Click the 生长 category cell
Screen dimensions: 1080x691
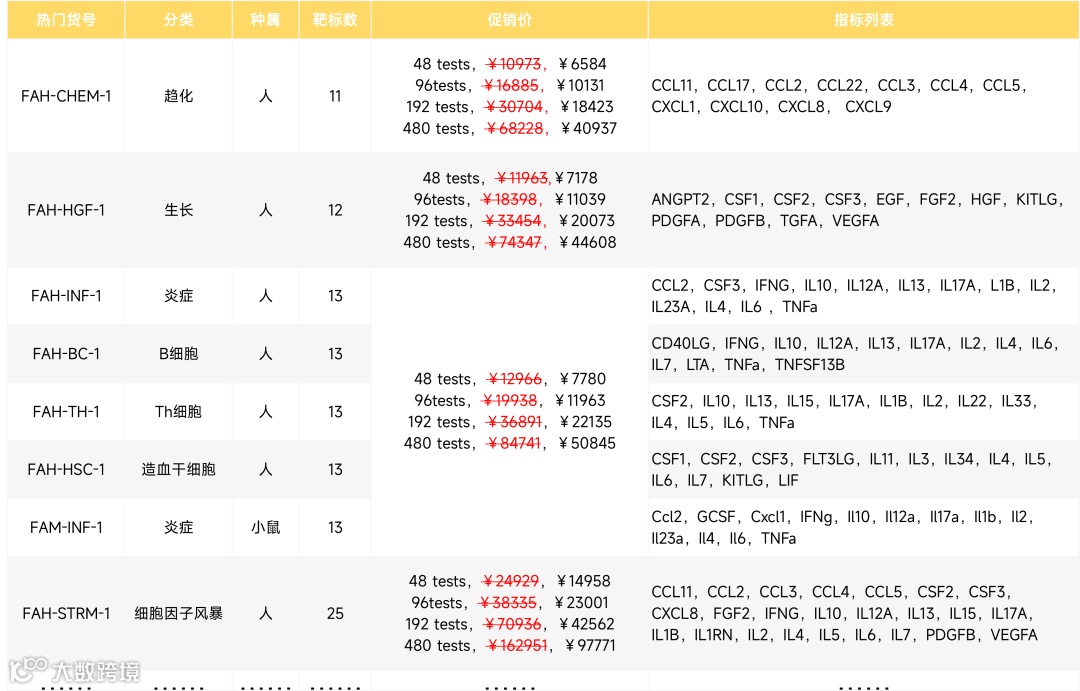pos(178,210)
